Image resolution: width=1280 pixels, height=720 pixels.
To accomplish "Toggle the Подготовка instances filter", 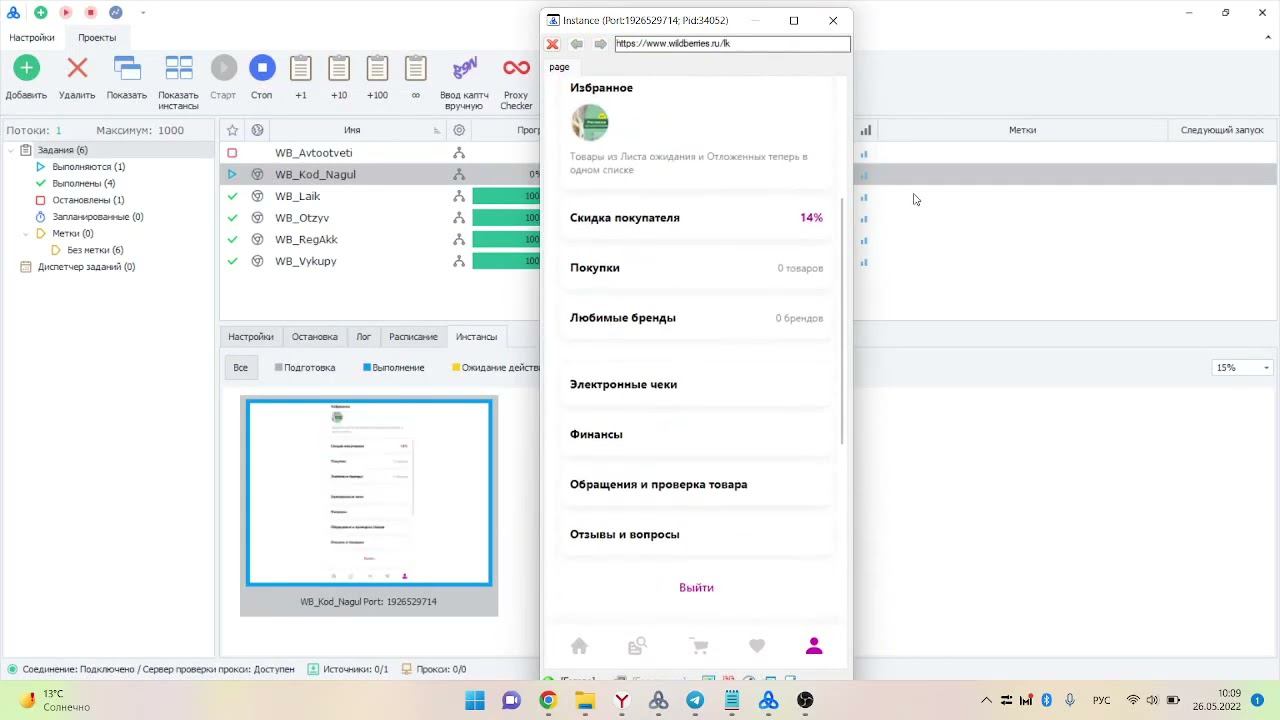I will tap(305, 368).
